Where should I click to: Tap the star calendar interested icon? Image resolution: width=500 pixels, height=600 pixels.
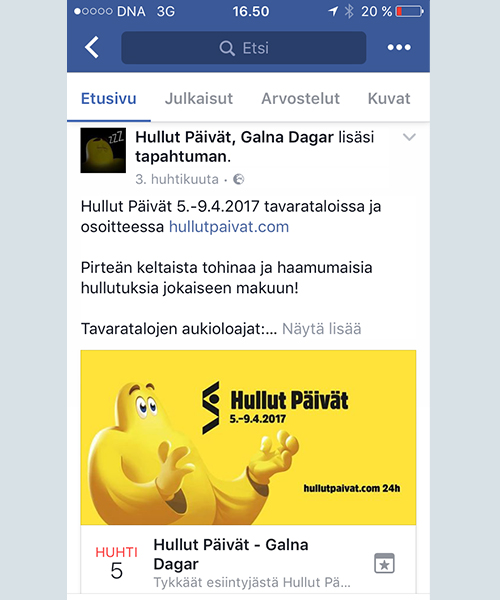pyautogui.click(x=384, y=563)
